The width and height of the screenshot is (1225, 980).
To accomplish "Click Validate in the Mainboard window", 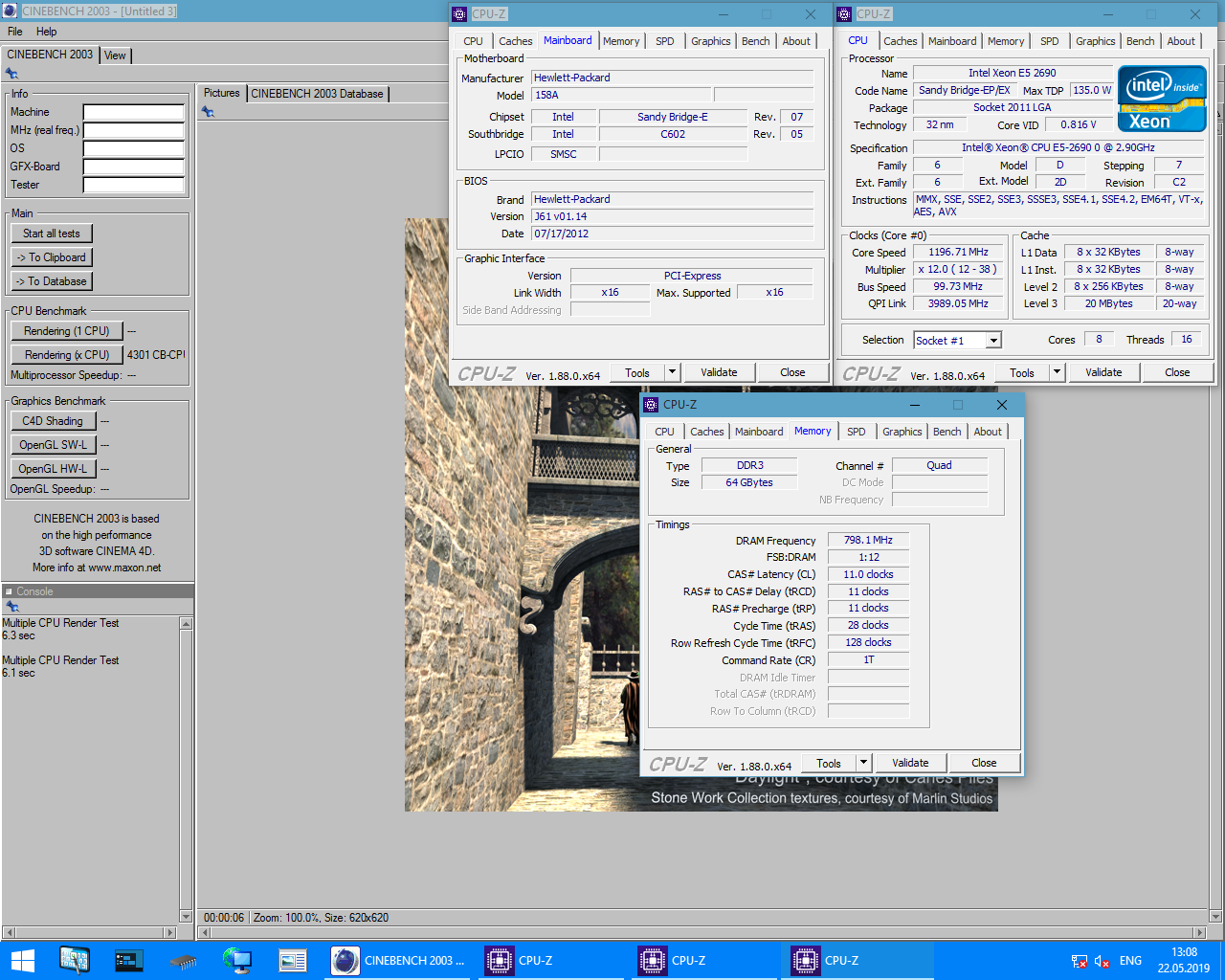I will (719, 372).
